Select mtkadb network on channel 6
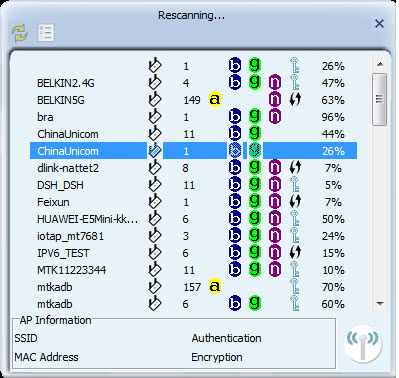 193,304
